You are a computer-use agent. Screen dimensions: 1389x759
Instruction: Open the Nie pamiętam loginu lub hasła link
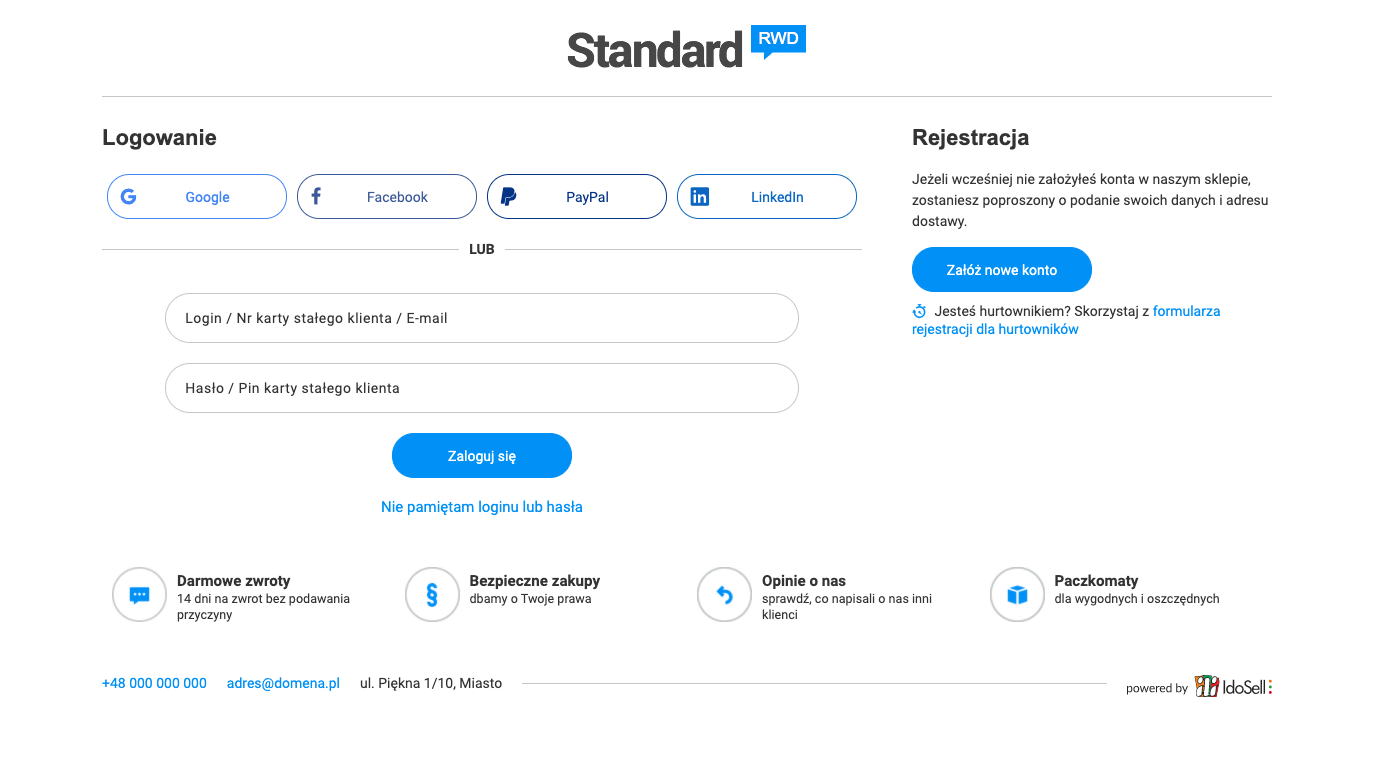[x=482, y=507]
